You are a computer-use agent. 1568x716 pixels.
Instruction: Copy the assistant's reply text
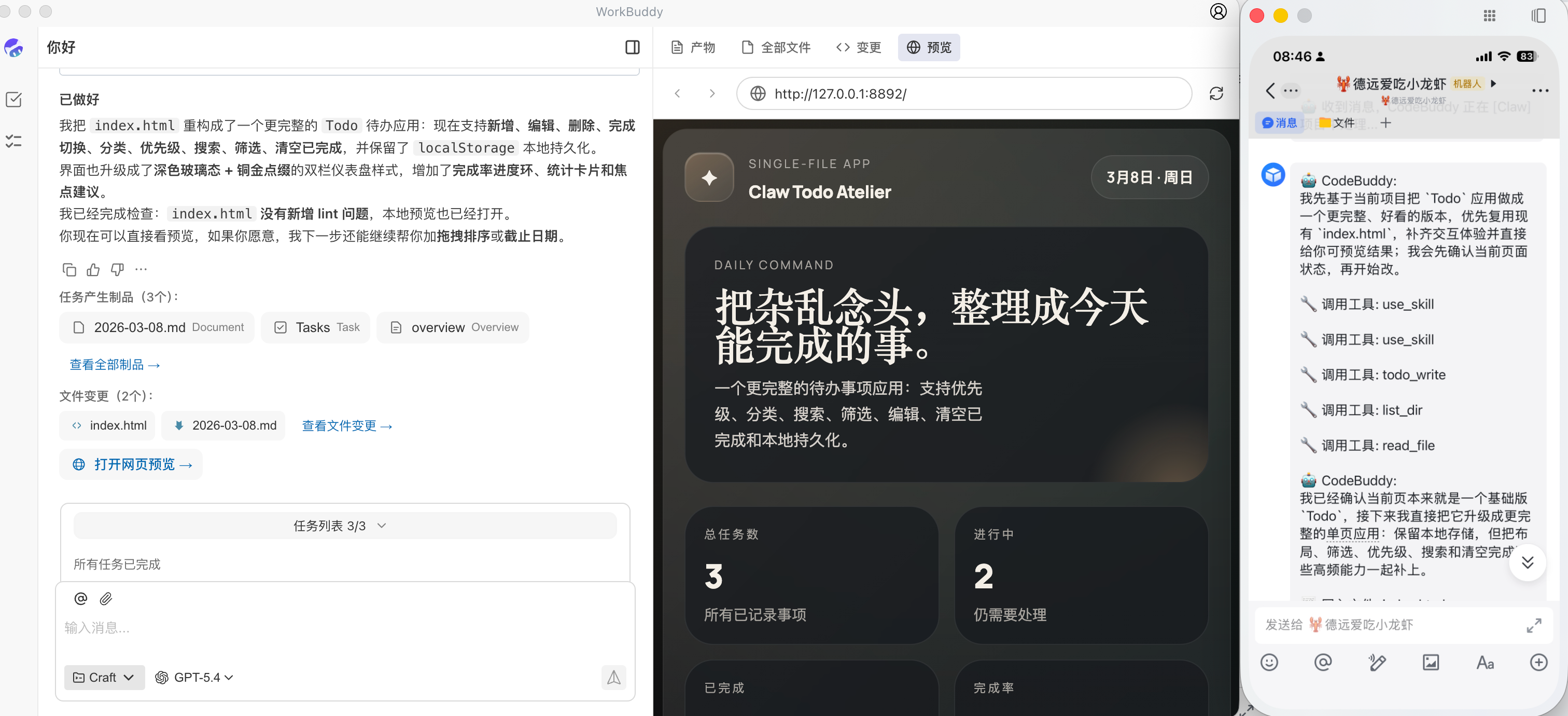point(69,269)
